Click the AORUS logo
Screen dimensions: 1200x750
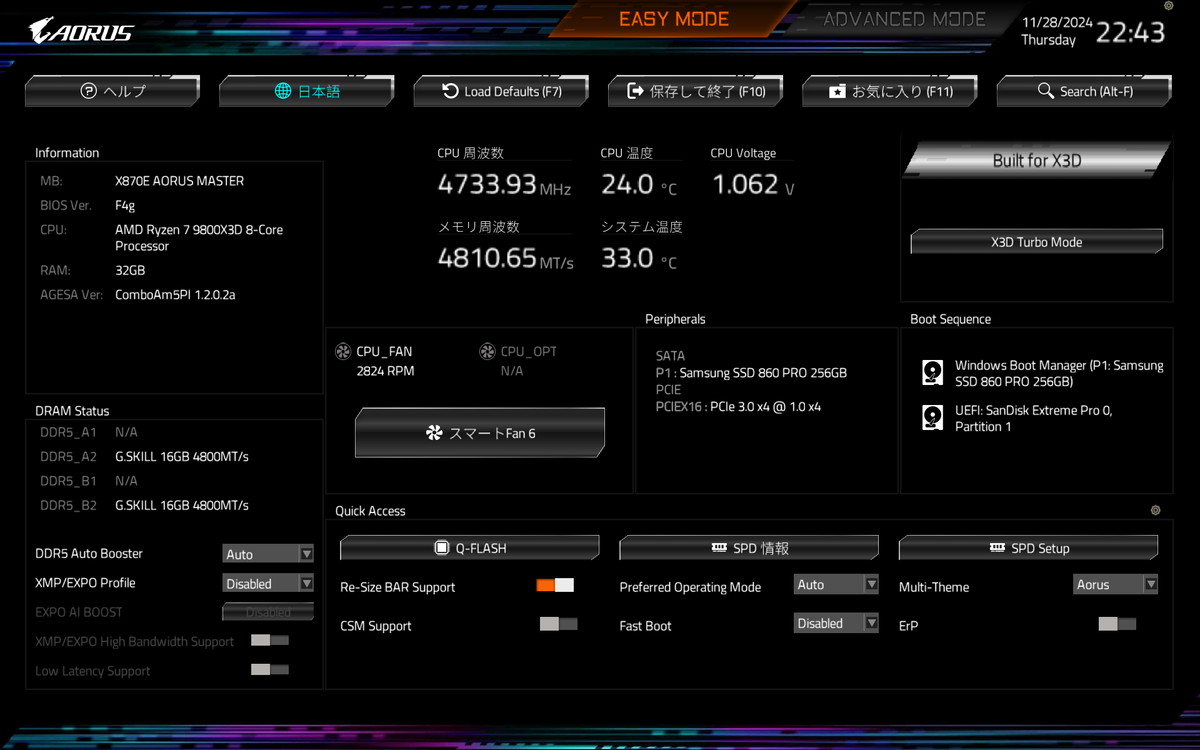pos(81,31)
